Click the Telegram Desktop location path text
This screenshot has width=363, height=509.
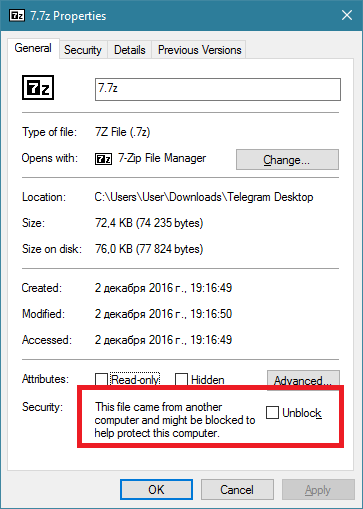click(x=204, y=197)
